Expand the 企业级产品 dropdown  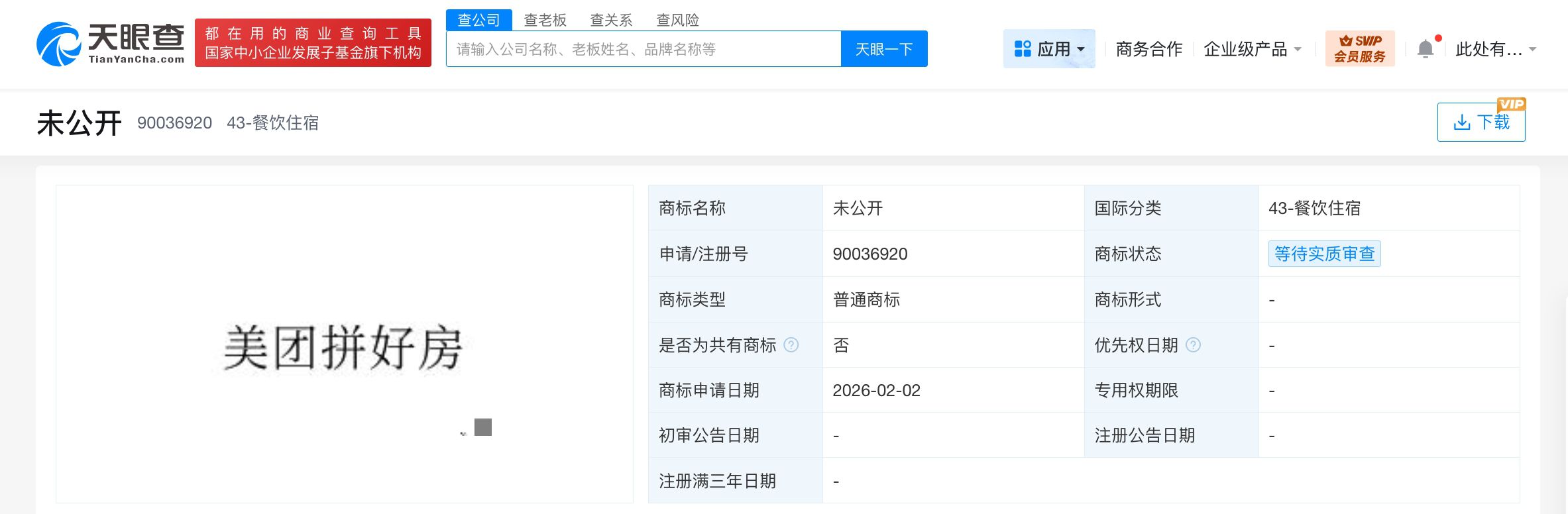1252,49
